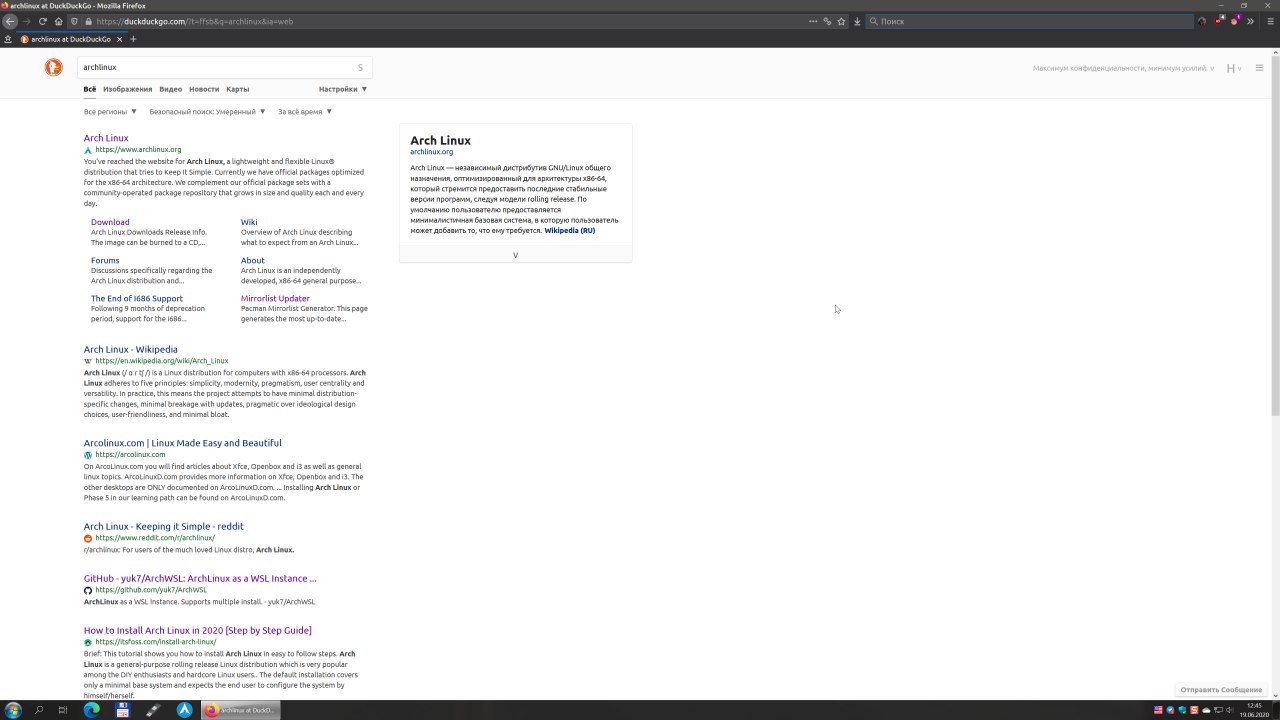Open the floppy disk app on taskbar

coord(122,710)
